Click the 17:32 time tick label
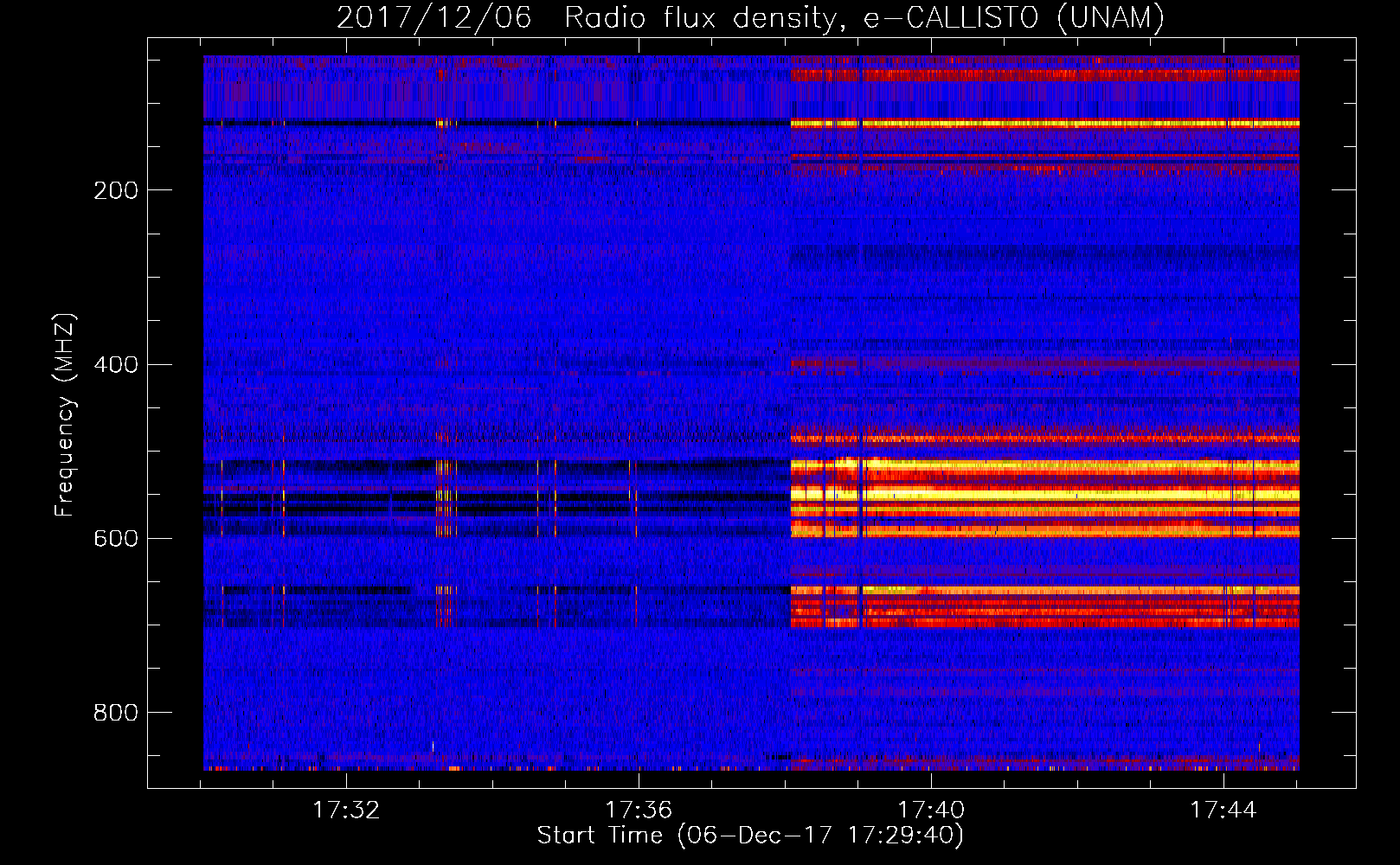Screen dimensions: 1400x865 click(346, 811)
